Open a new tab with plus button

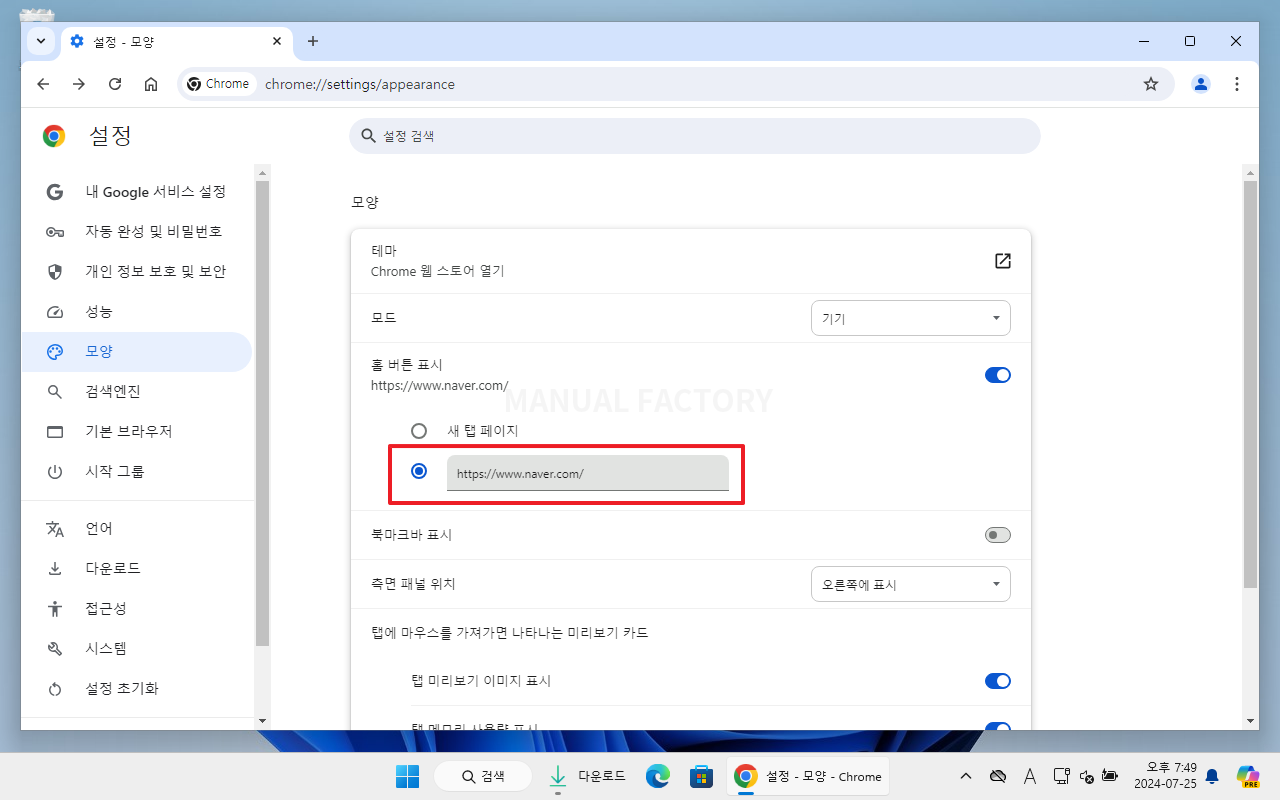tap(313, 41)
